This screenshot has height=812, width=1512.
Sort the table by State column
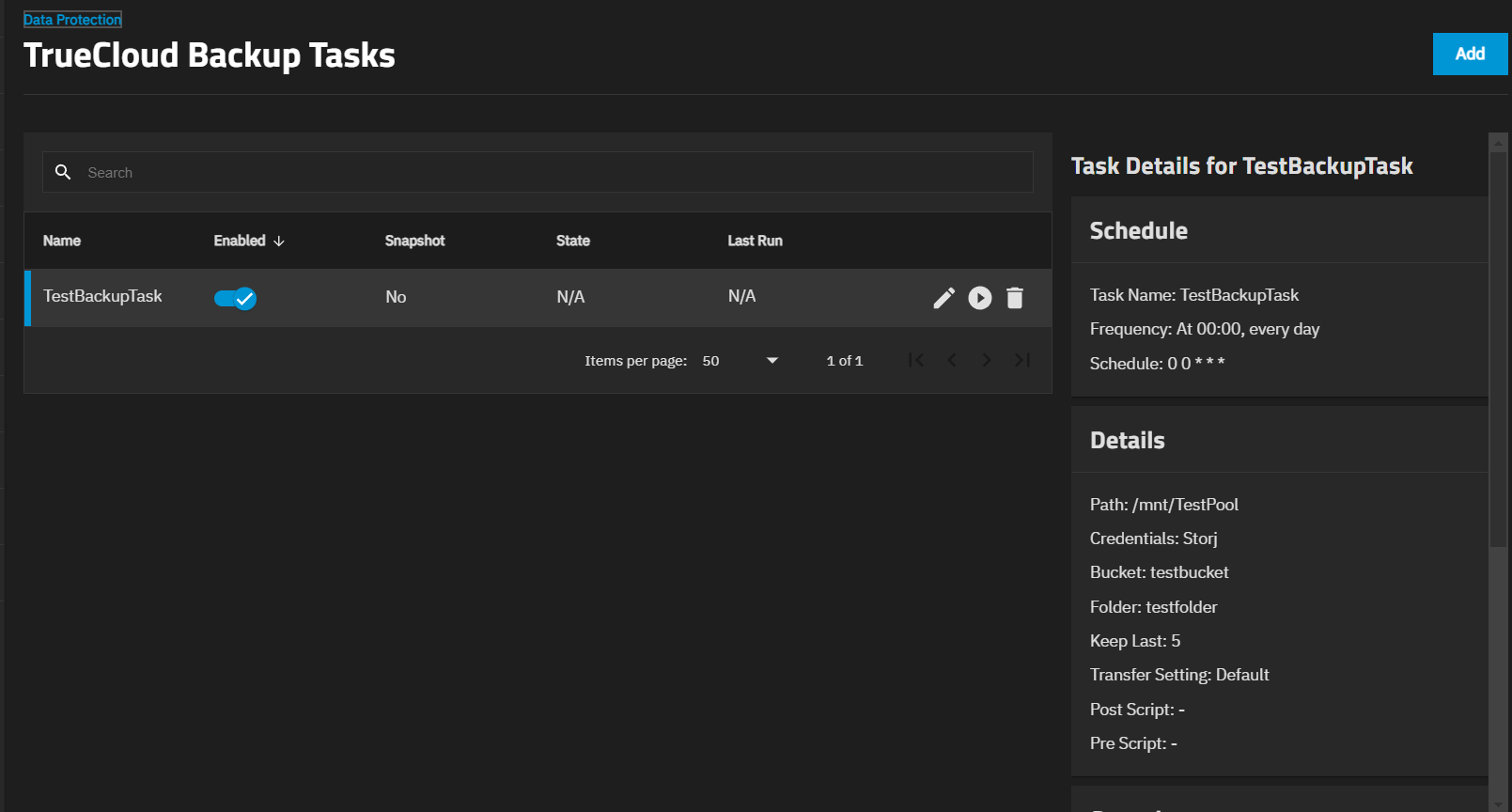572,241
